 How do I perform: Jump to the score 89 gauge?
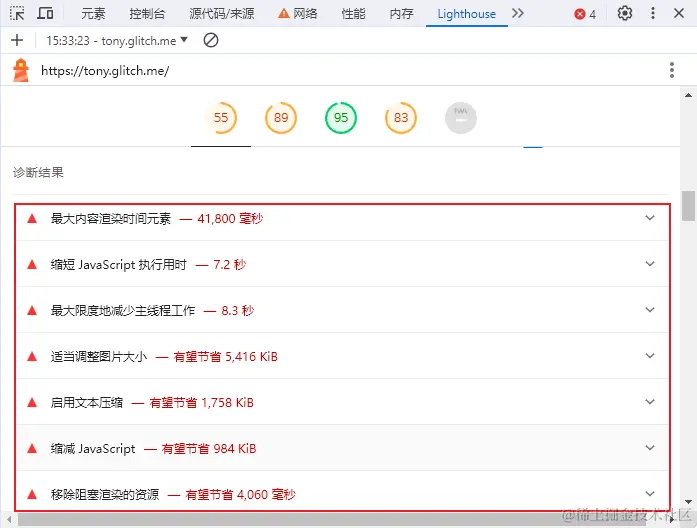(280, 118)
